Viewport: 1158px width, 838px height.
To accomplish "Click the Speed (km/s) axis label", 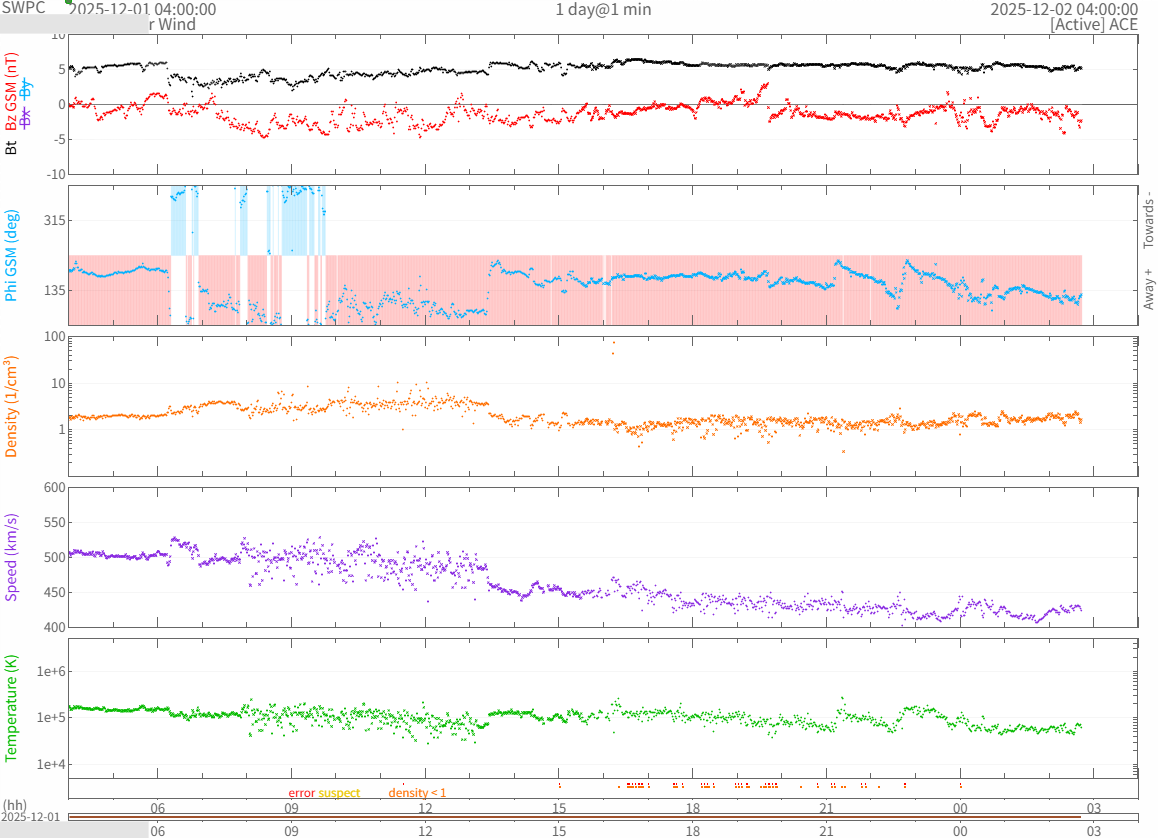I will [x=12, y=557].
